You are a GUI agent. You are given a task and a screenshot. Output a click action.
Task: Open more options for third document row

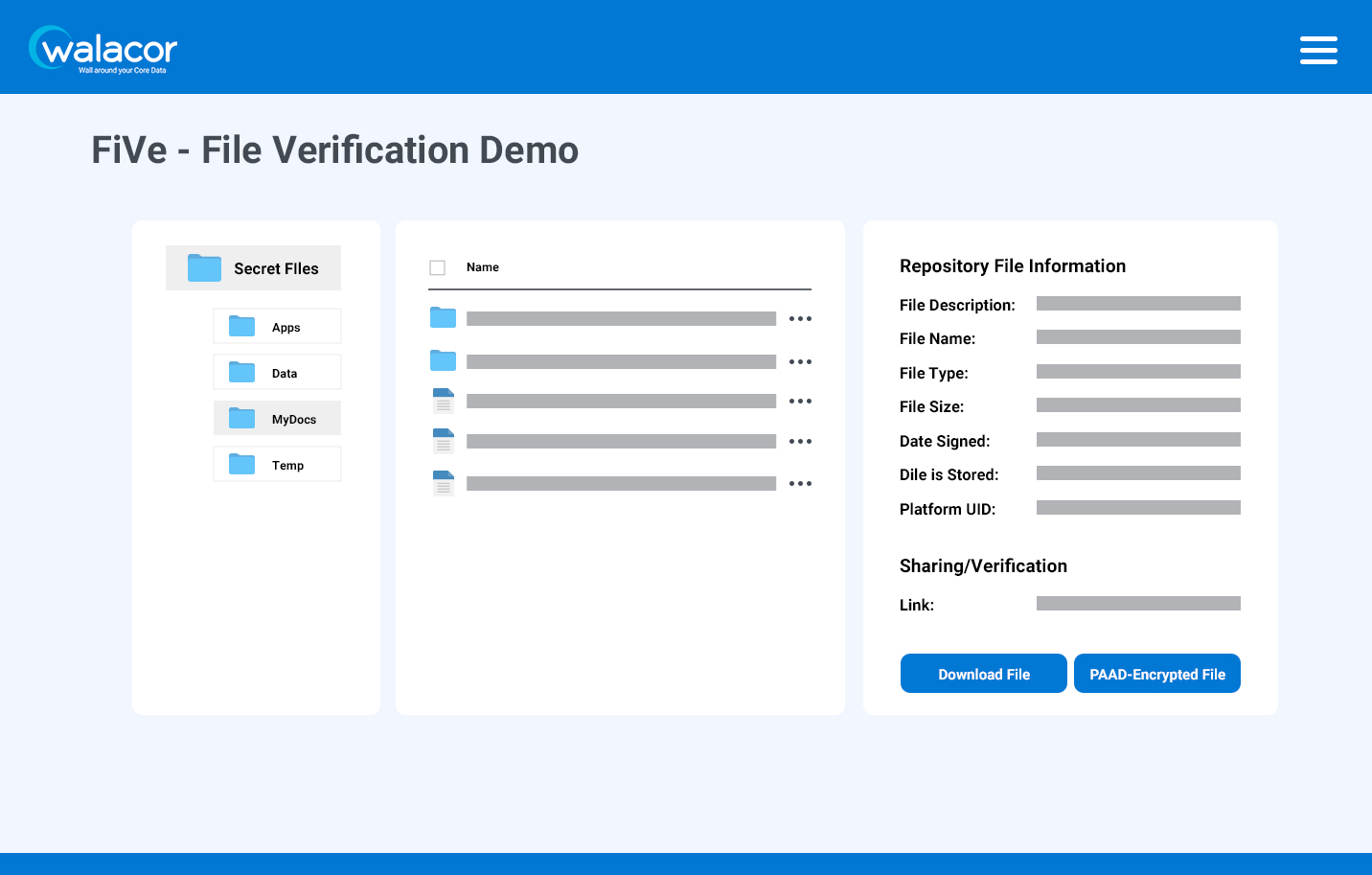click(800, 484)
